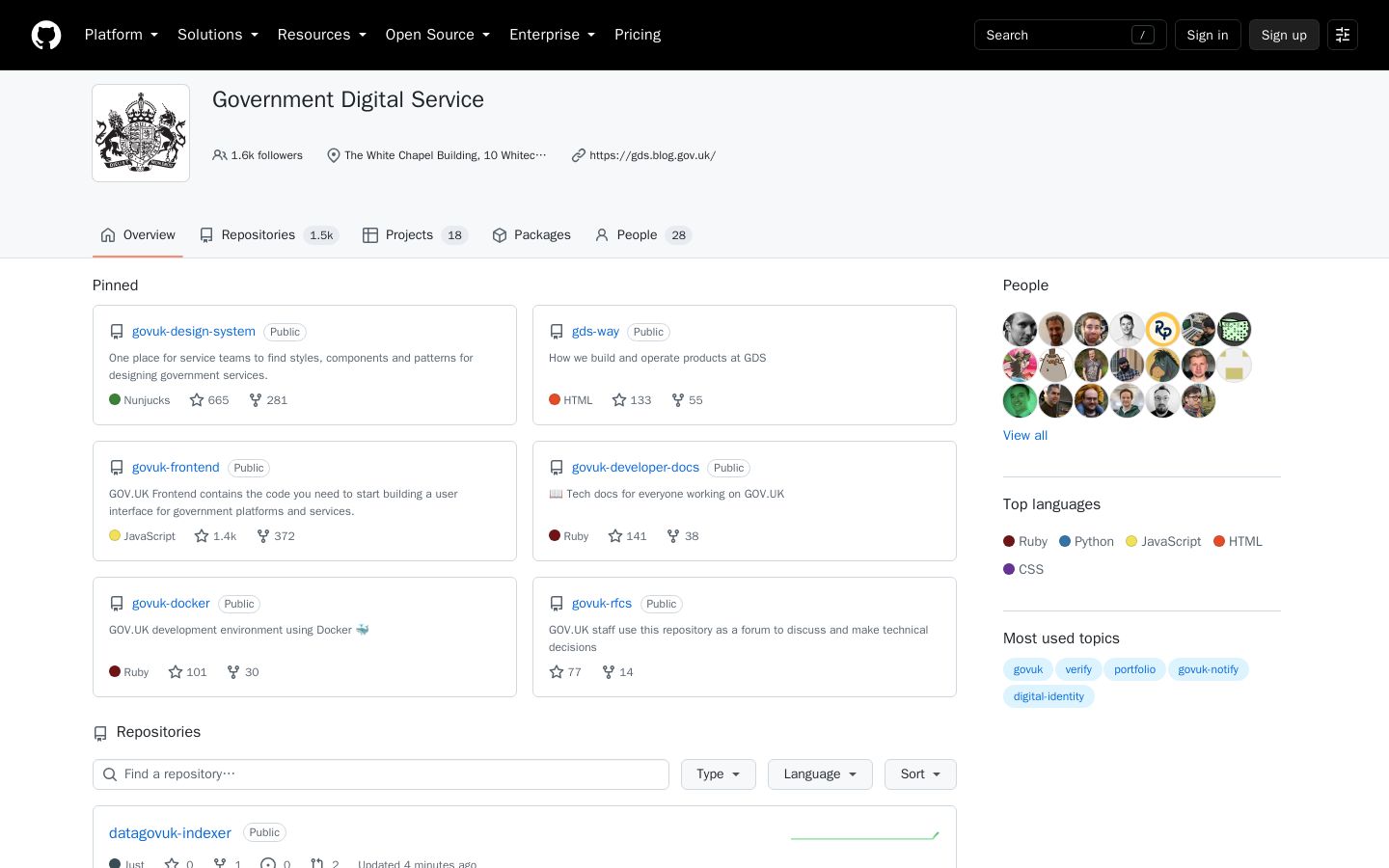
Task: Expand the Open Source menu
Action: tap(438, 35)
